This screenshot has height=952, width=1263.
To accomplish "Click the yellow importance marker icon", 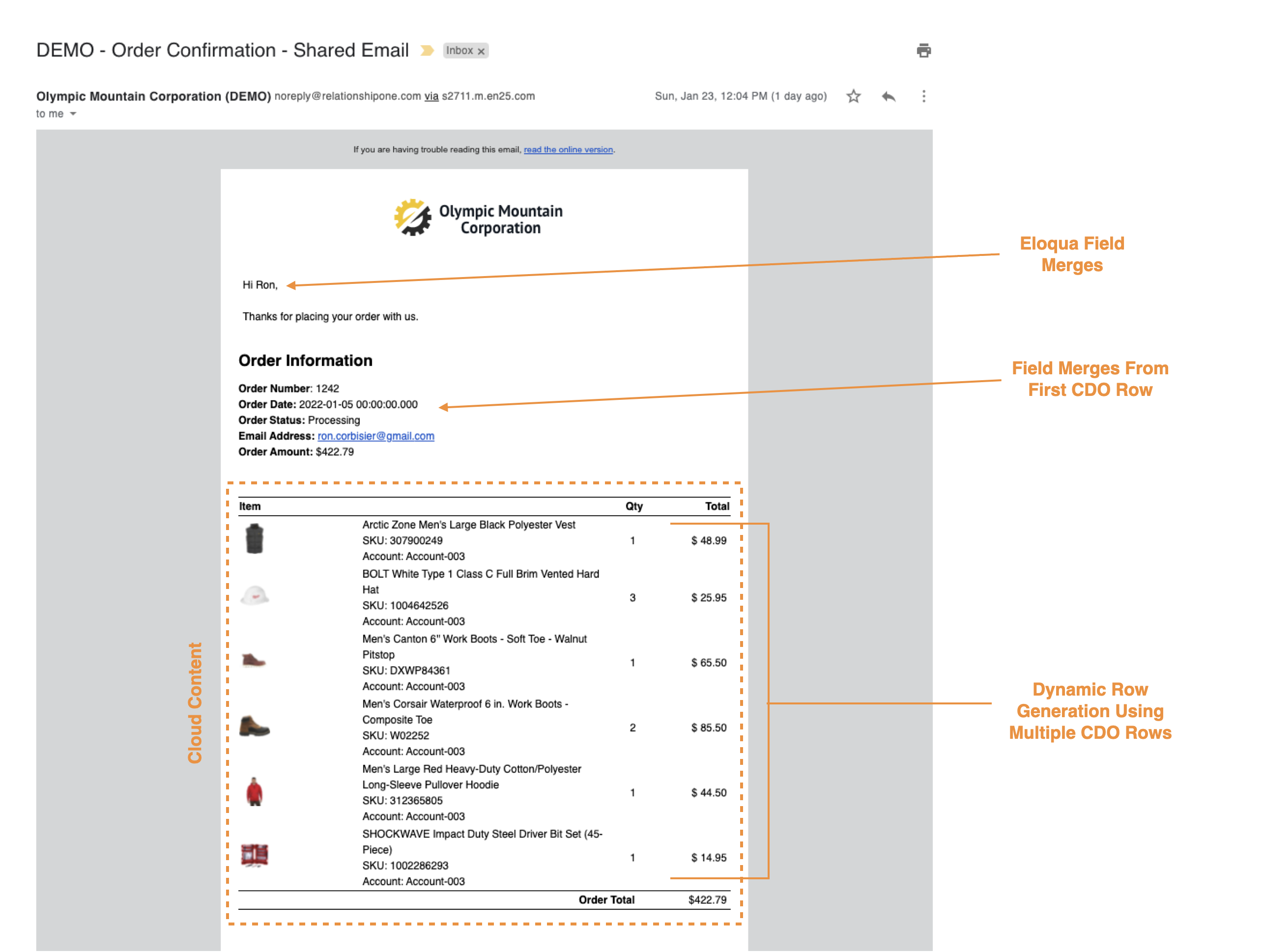I will click(x=427, y=50).
